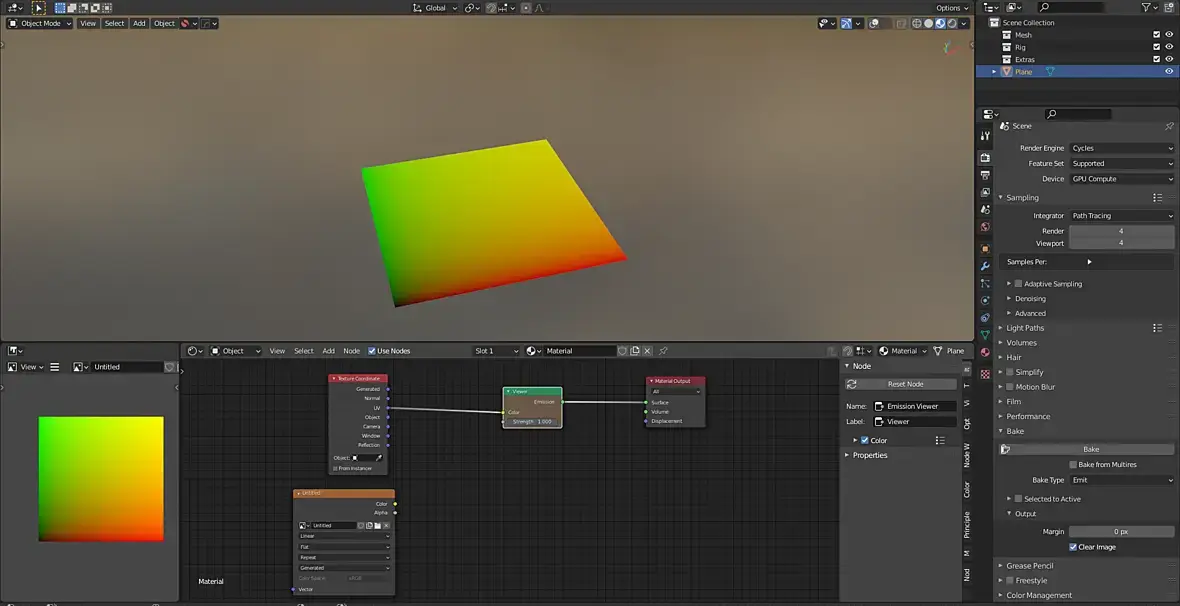The image size is (1180, 606).
Task: Open the Output properties tab icon
Action: [985, 175]
